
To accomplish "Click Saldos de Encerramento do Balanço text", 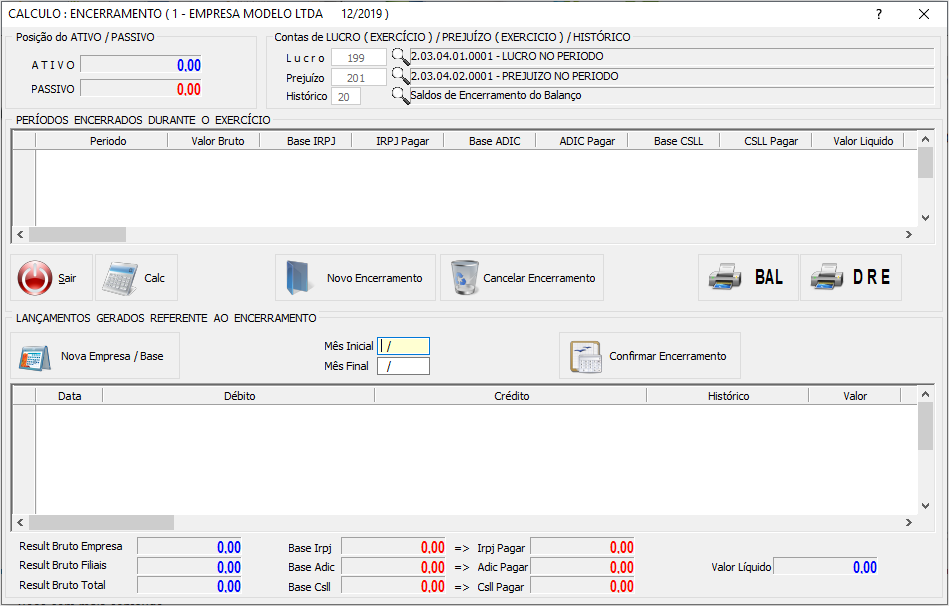I will coord(496,95).
